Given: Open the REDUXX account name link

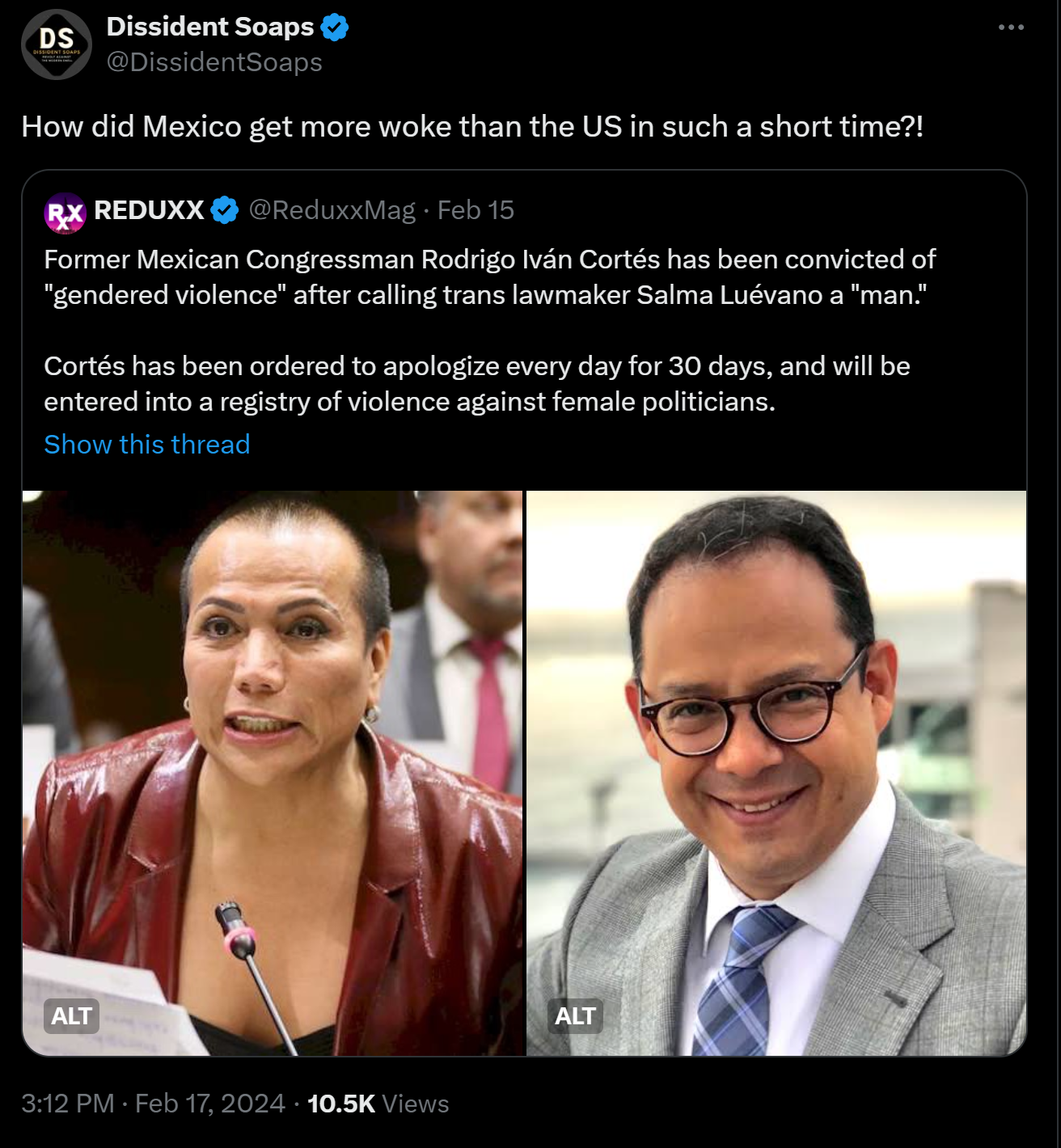Looking at the screenshot, I should tap(149, 210).
